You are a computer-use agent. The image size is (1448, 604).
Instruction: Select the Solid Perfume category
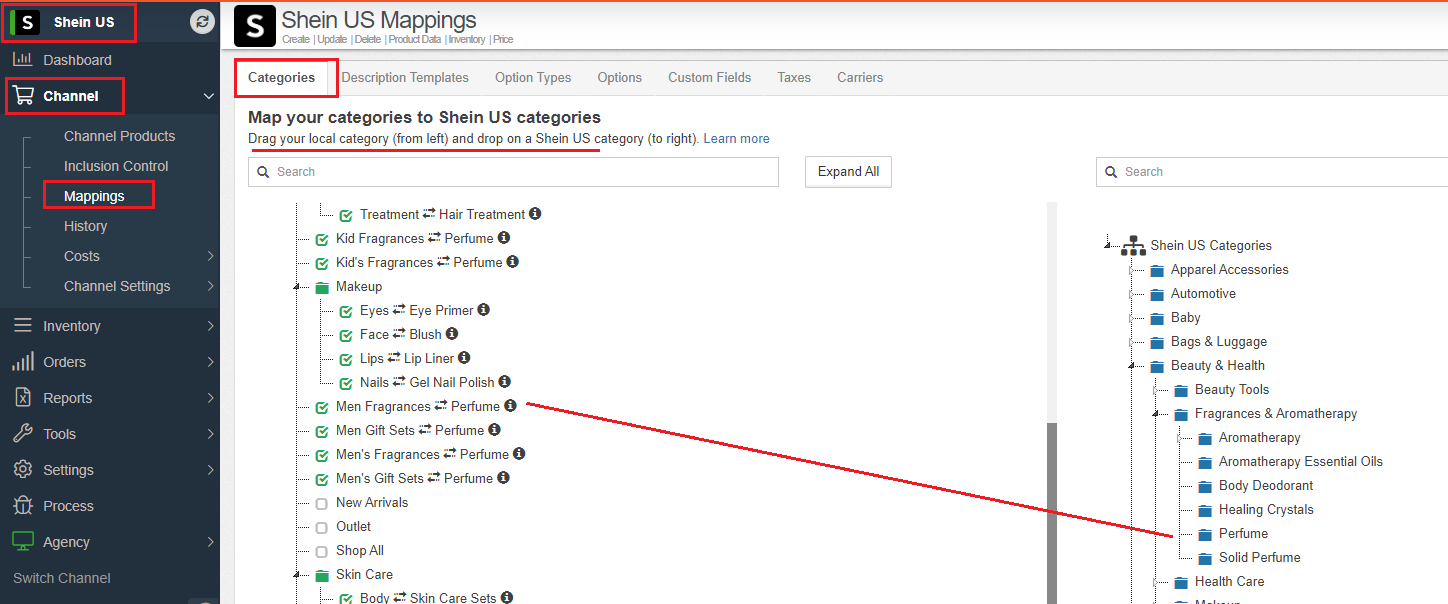(x=1259, y=558)
